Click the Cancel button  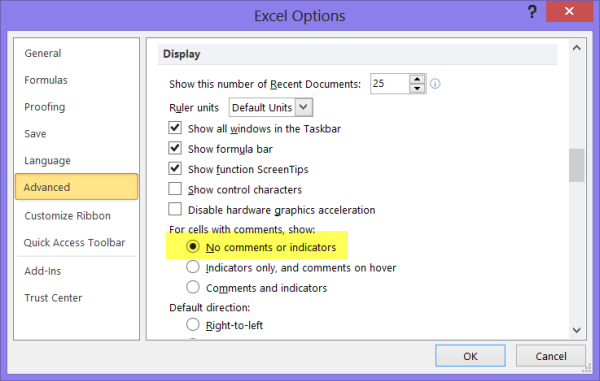[x=551, y=356]
